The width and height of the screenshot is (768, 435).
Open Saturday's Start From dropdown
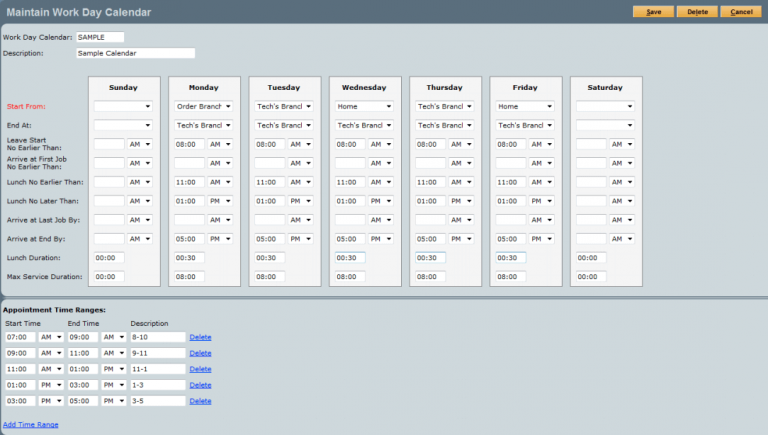605,106
